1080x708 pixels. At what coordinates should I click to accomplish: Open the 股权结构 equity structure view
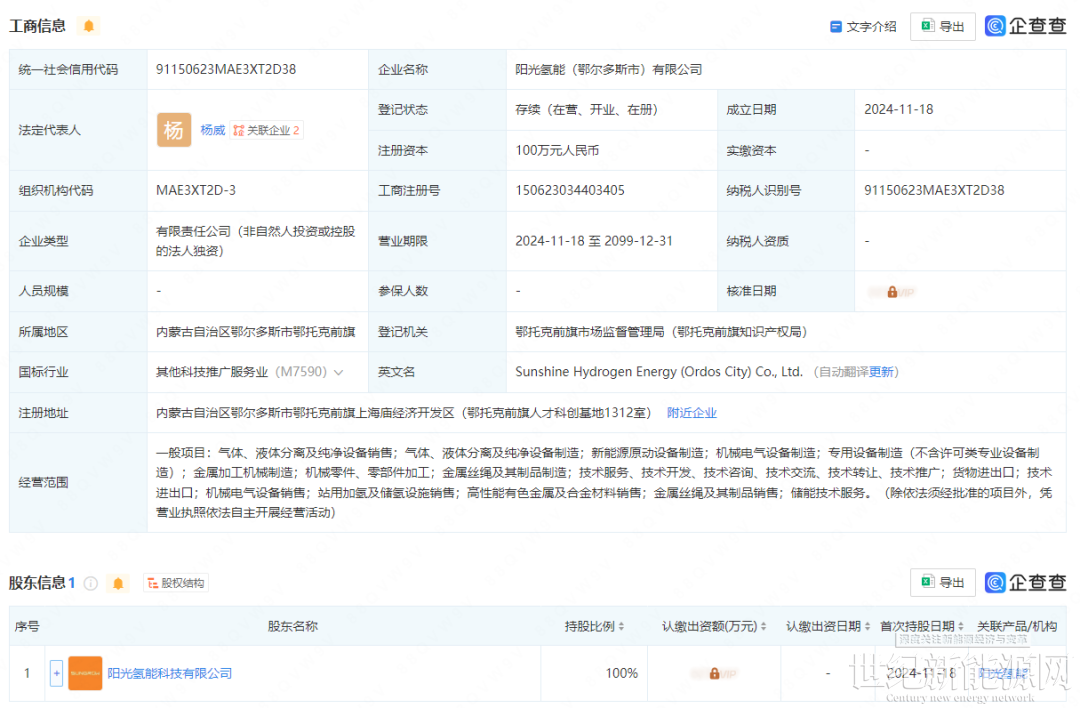point(176,583)
